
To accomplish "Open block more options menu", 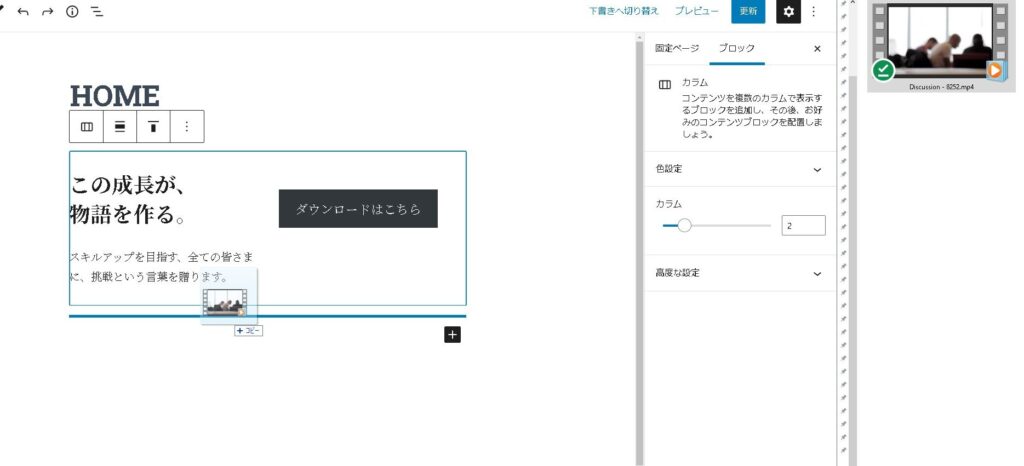I will [x=187, y=127].
